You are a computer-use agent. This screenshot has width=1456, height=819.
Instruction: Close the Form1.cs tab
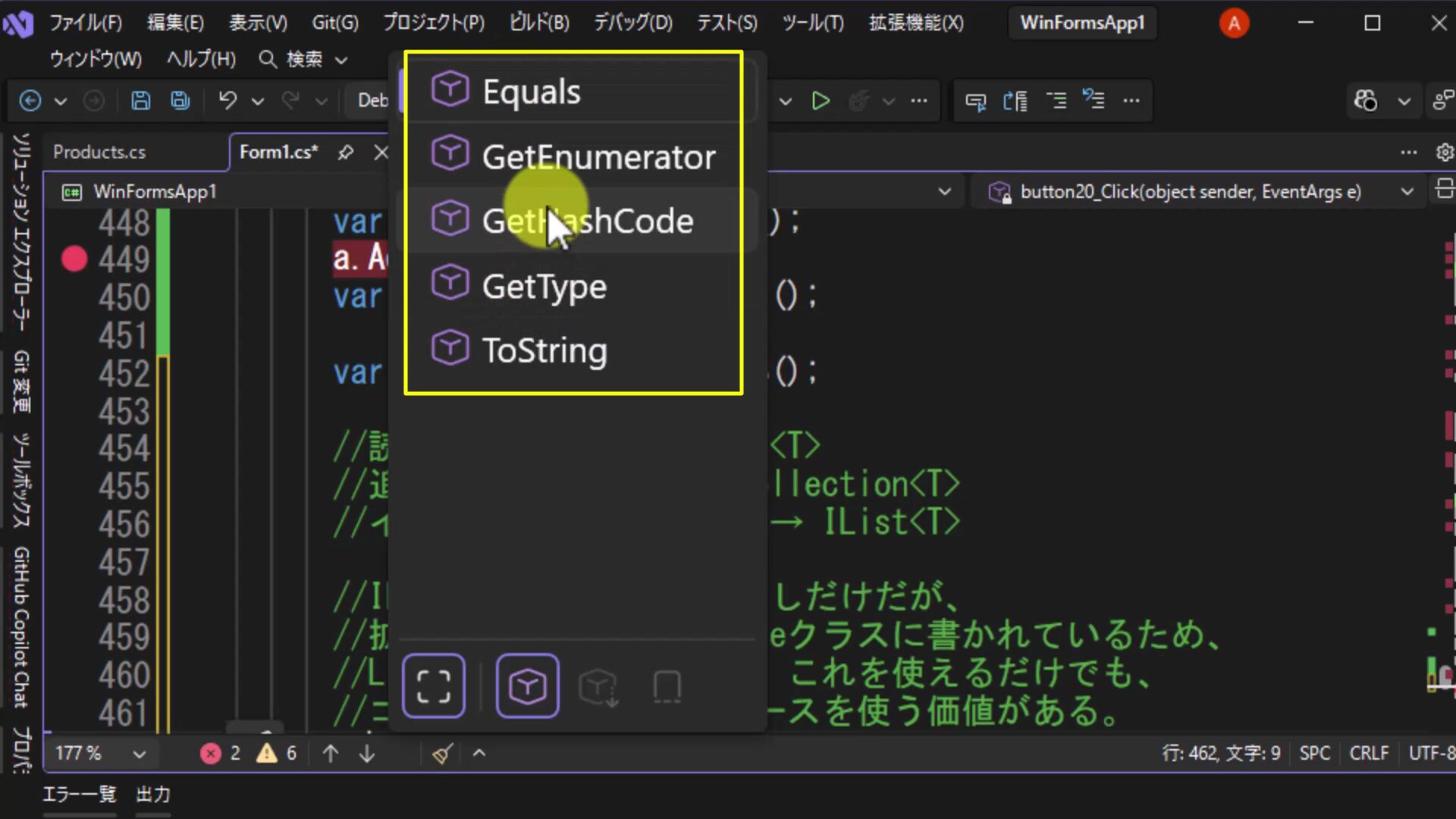[x=381, y=152]
